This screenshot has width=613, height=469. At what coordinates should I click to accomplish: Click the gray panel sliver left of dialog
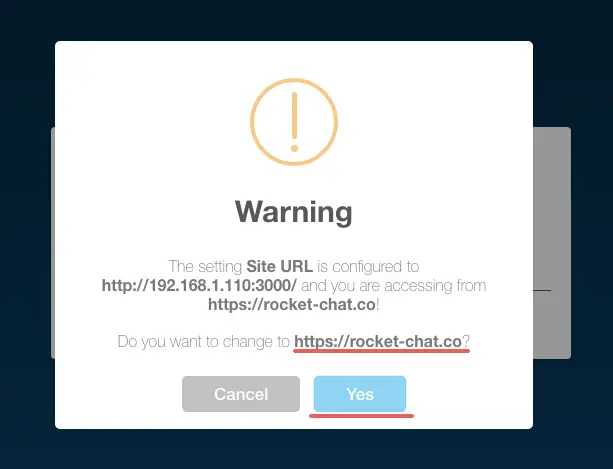click(x=53, y=242)
